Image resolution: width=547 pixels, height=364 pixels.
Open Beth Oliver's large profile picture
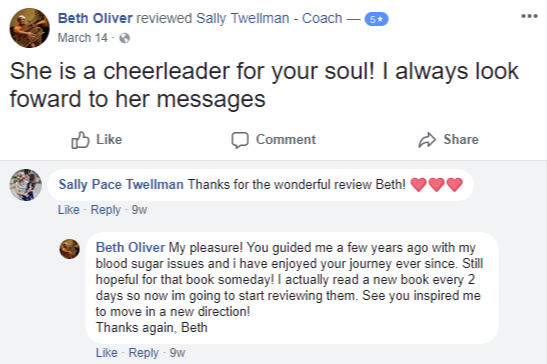point(29,28)
